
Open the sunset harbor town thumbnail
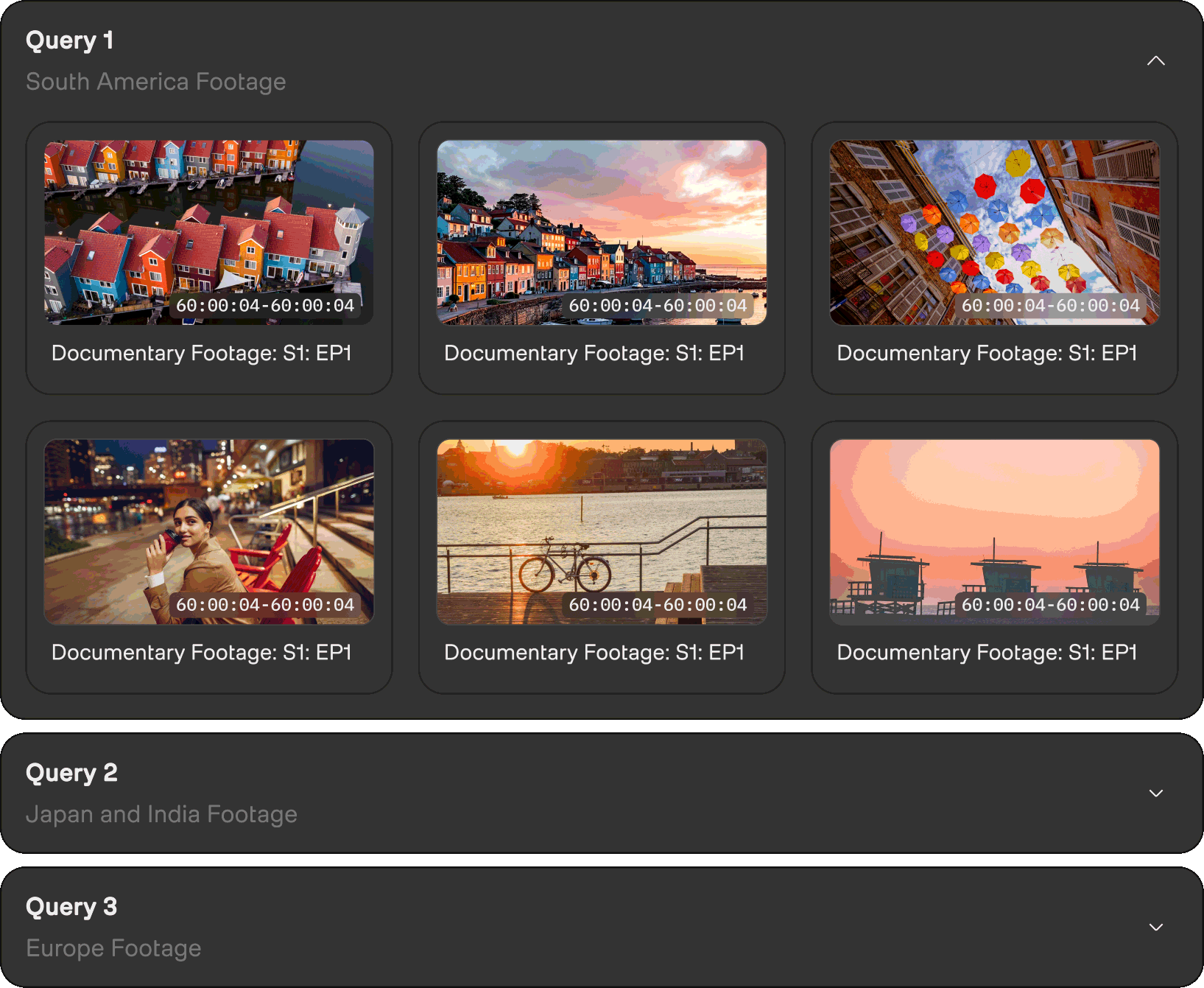click(x=602, y=233)
